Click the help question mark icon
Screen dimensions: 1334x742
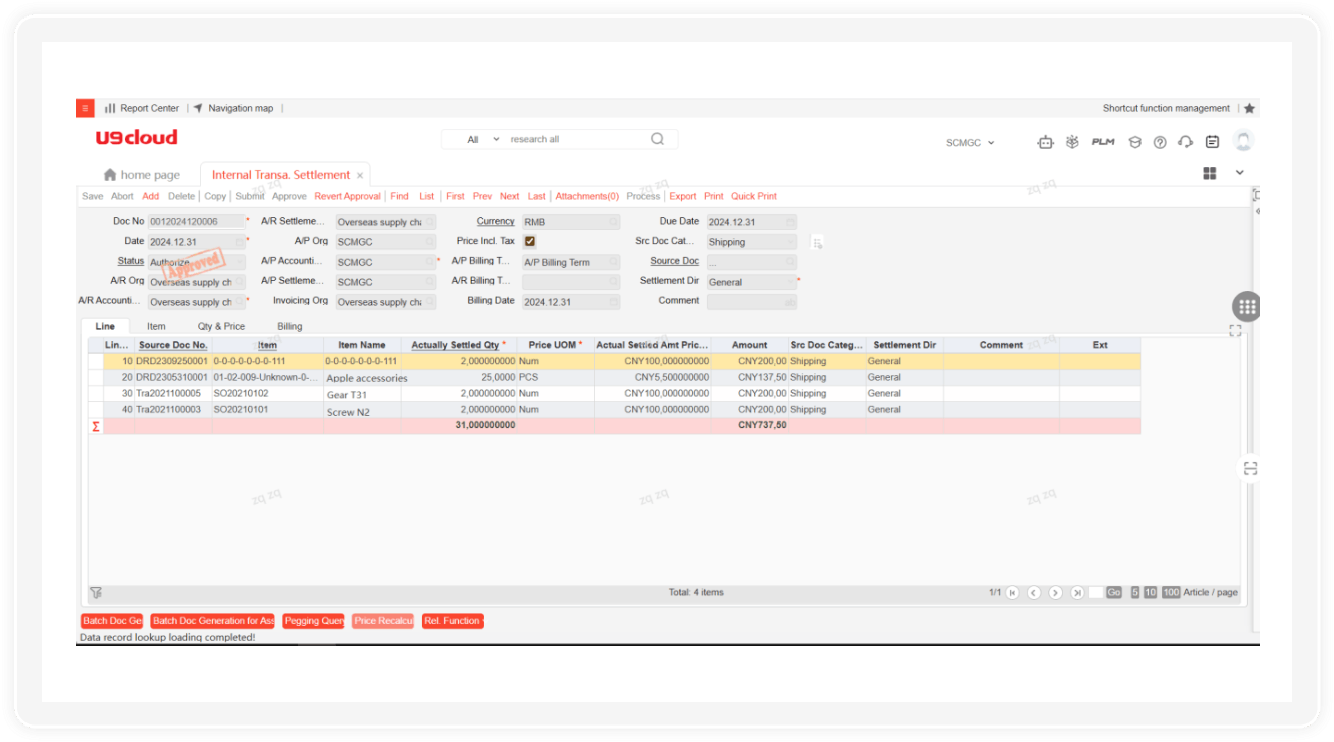point(1160,142)
